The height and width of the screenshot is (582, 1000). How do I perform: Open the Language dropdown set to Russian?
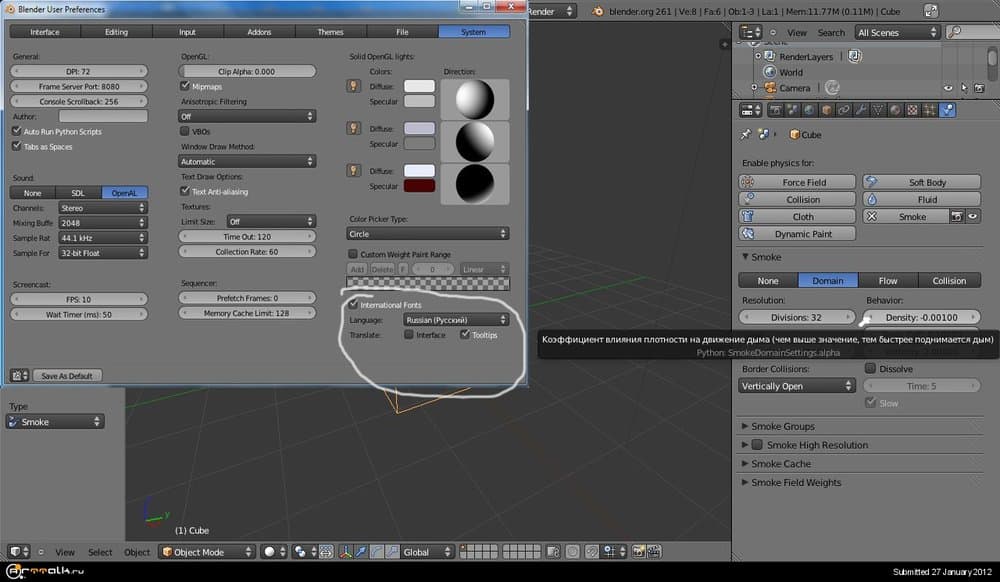point(455,320)
